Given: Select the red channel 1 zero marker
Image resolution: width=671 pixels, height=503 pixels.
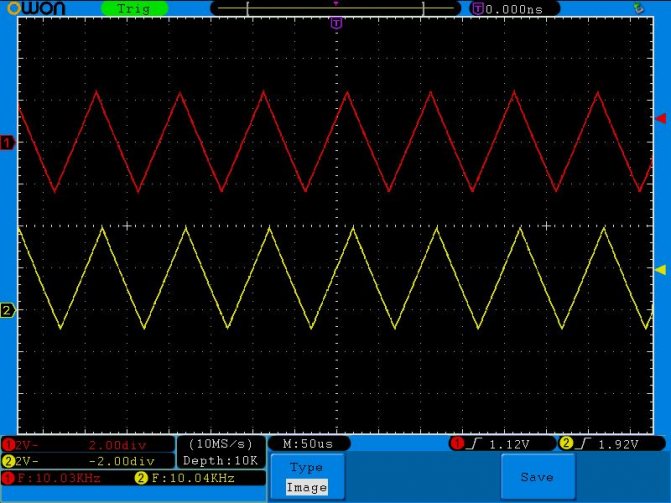Looking at the screenshot, I should [8, 142].
